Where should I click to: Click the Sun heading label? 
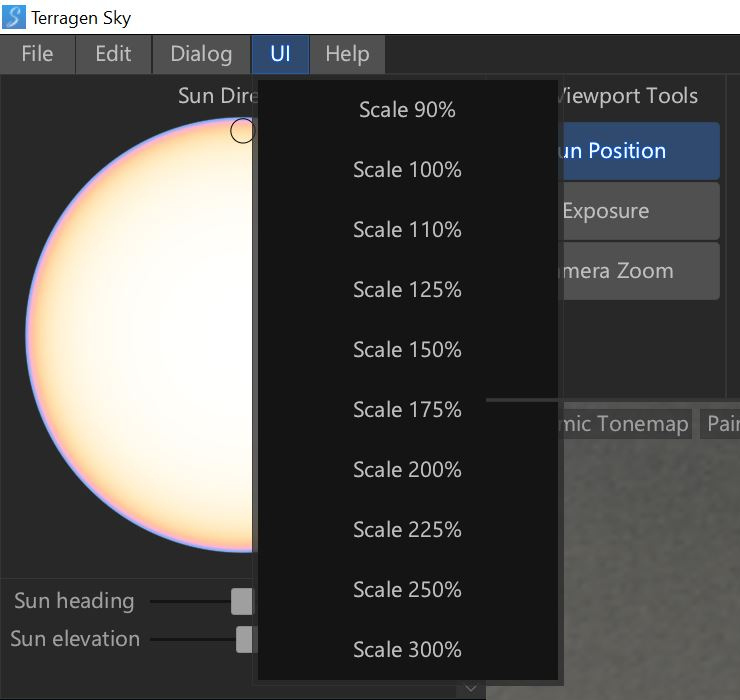[x=74, y=601]
